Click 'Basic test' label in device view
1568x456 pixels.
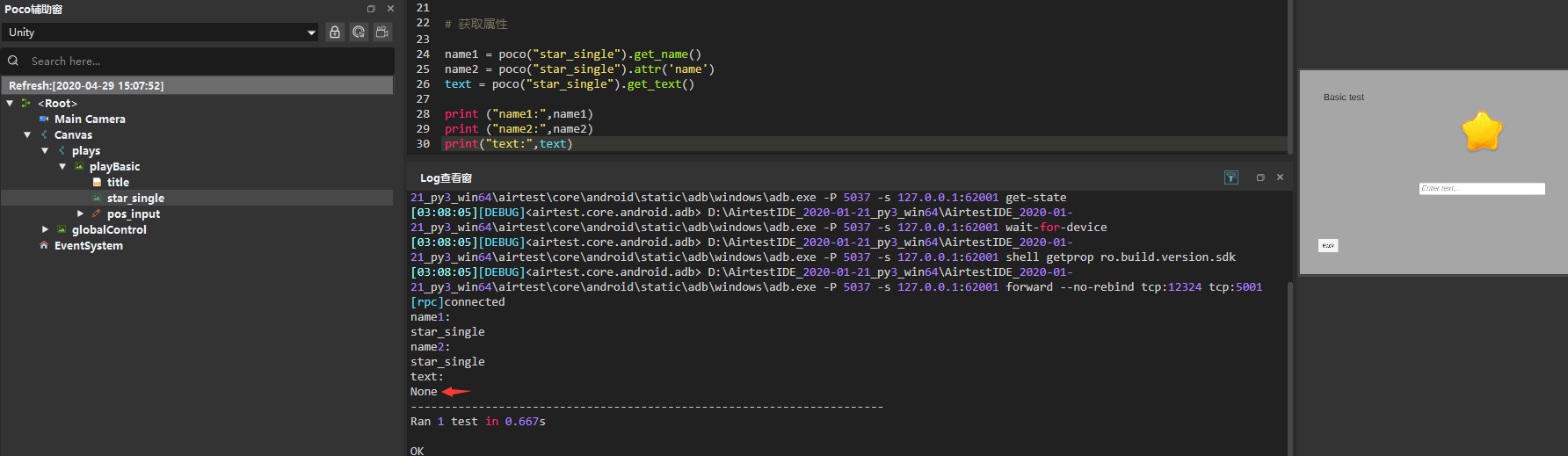(x=1344, y=98)
